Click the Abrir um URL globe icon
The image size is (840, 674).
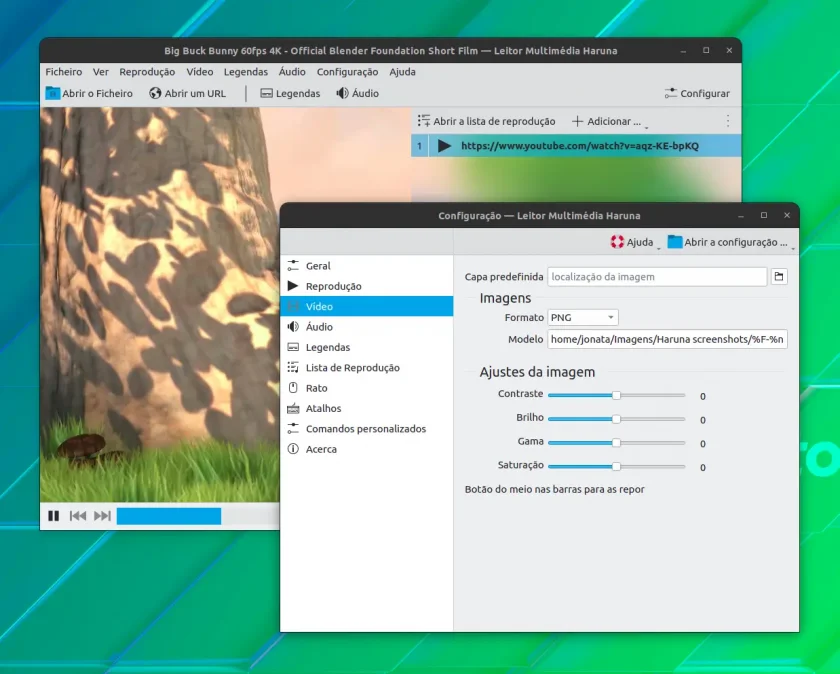pos(155,93)
